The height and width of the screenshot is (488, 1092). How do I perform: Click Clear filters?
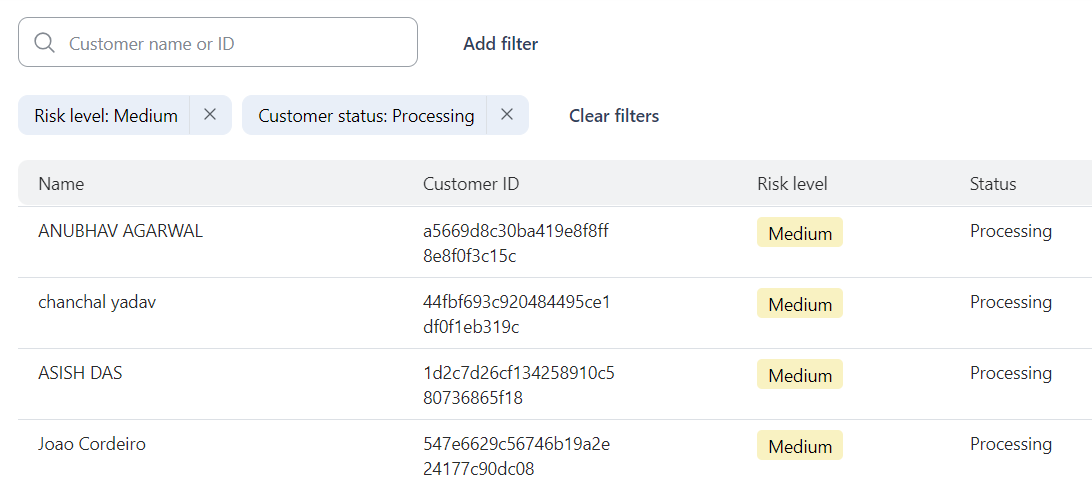coord(614,116)
